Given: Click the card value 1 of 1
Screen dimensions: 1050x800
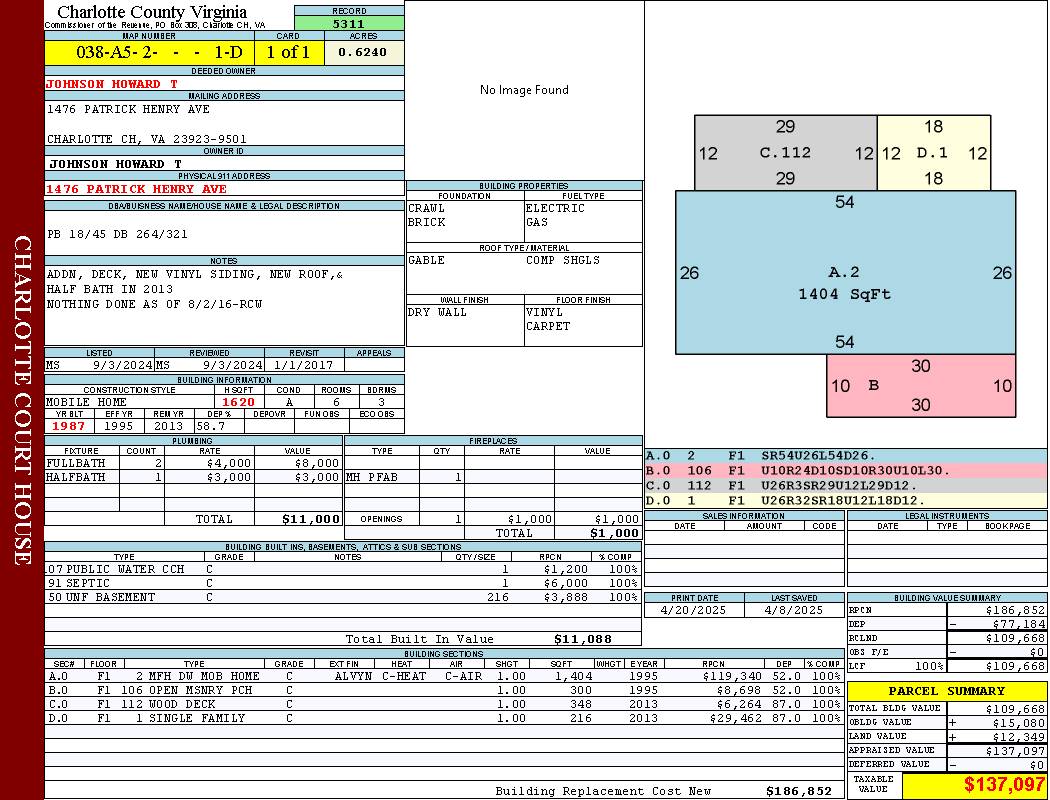Looking at the screenshot, I should pos(289,52).
